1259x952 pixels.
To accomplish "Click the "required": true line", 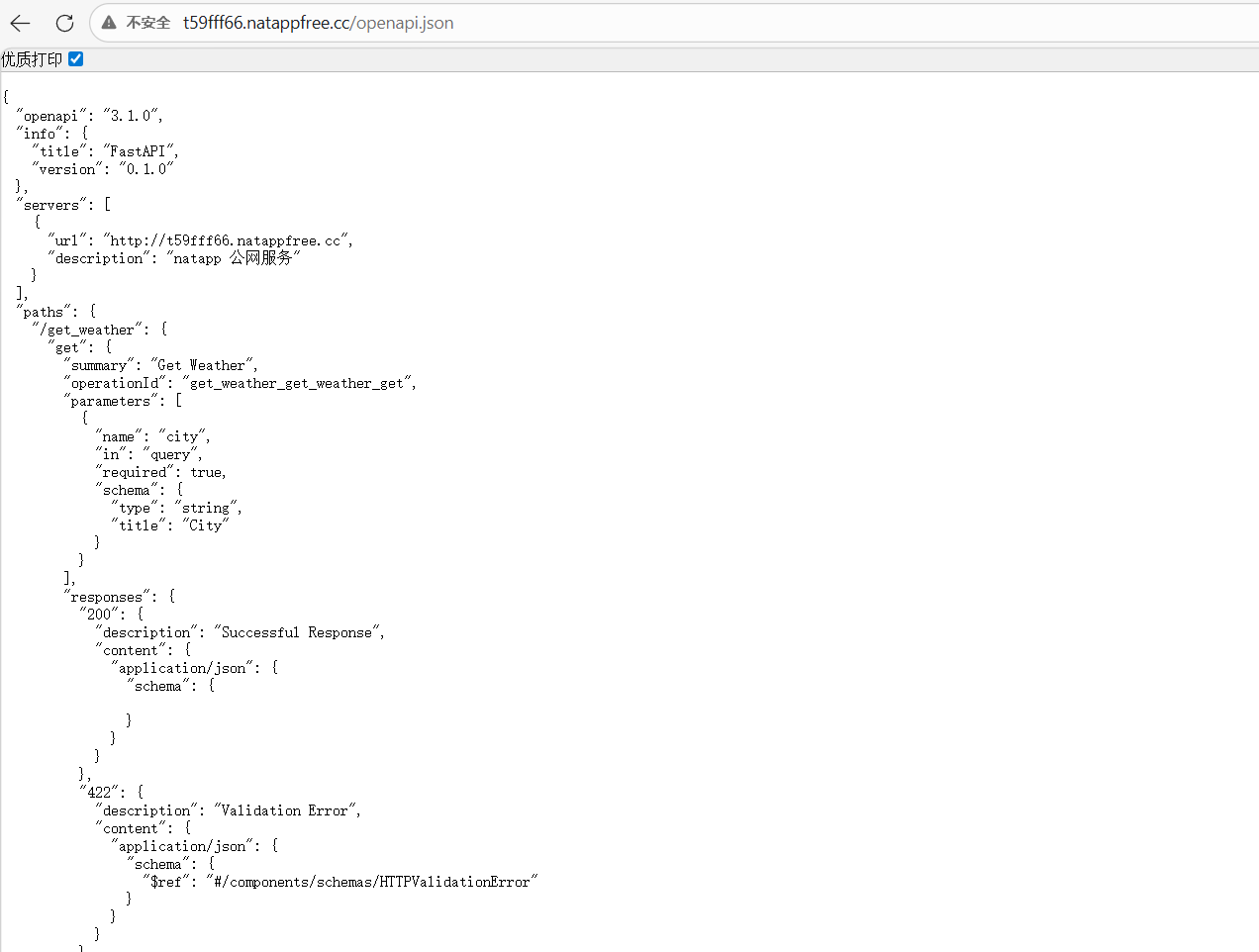I will point(161,472).
